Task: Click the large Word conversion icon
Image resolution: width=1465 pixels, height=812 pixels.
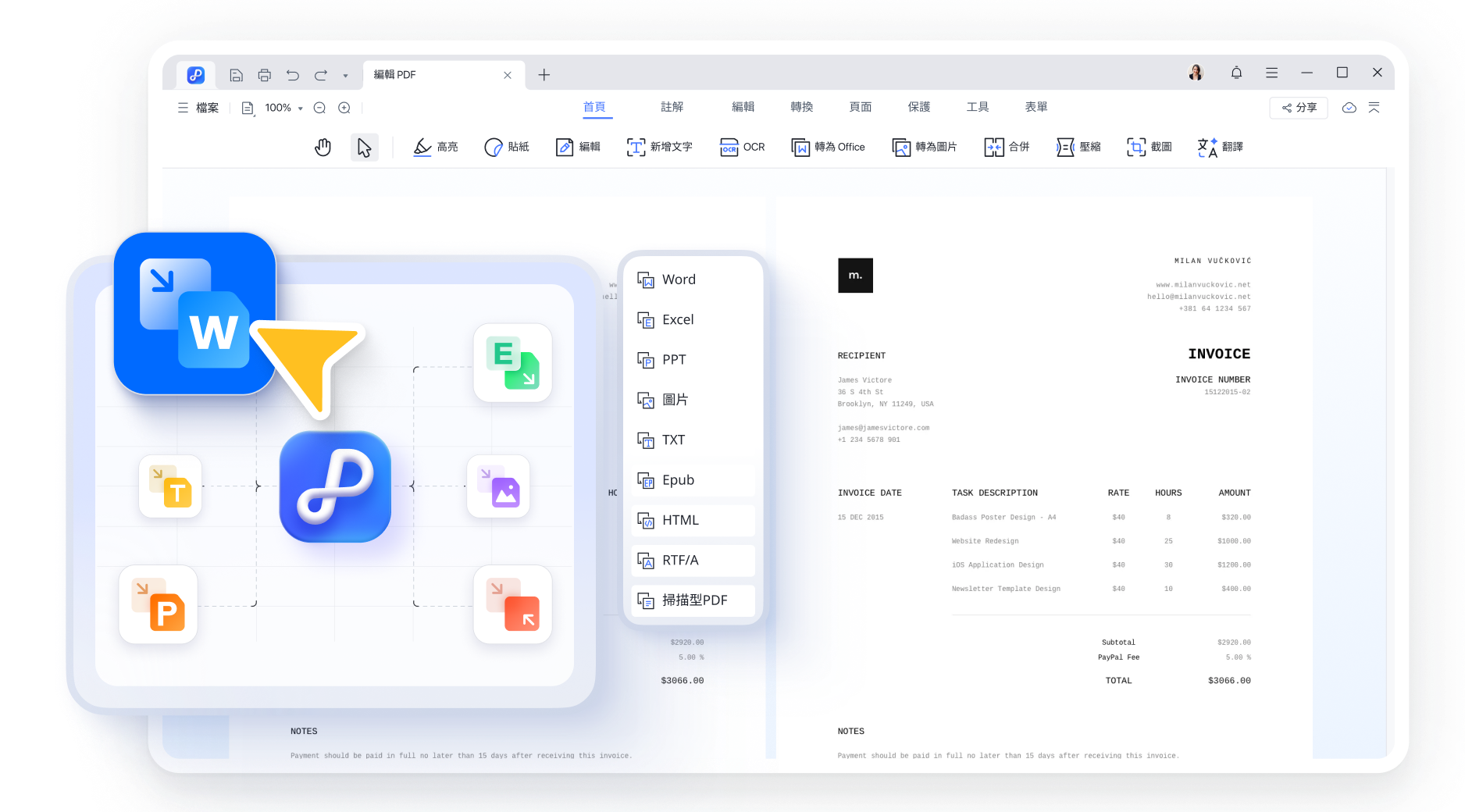Action: click(194, 313)
